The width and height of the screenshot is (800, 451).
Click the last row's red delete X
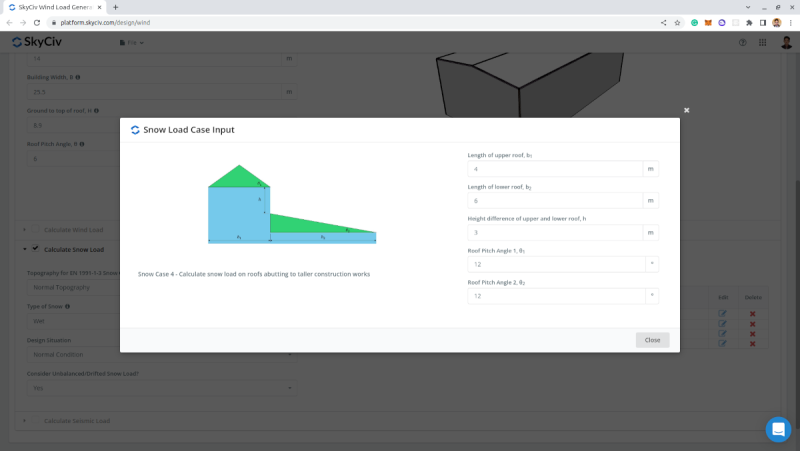click(x=753, y=344)
